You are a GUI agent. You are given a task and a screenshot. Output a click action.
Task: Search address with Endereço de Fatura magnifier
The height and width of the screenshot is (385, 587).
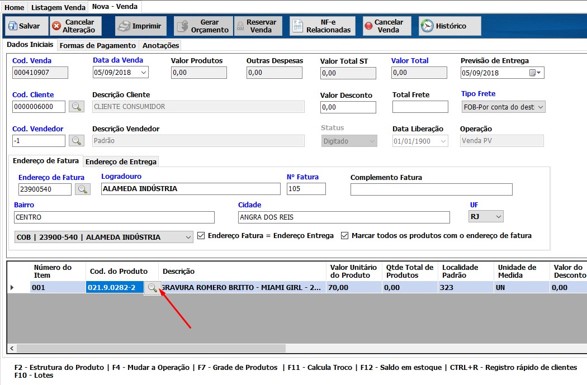(x=82, y=189)
